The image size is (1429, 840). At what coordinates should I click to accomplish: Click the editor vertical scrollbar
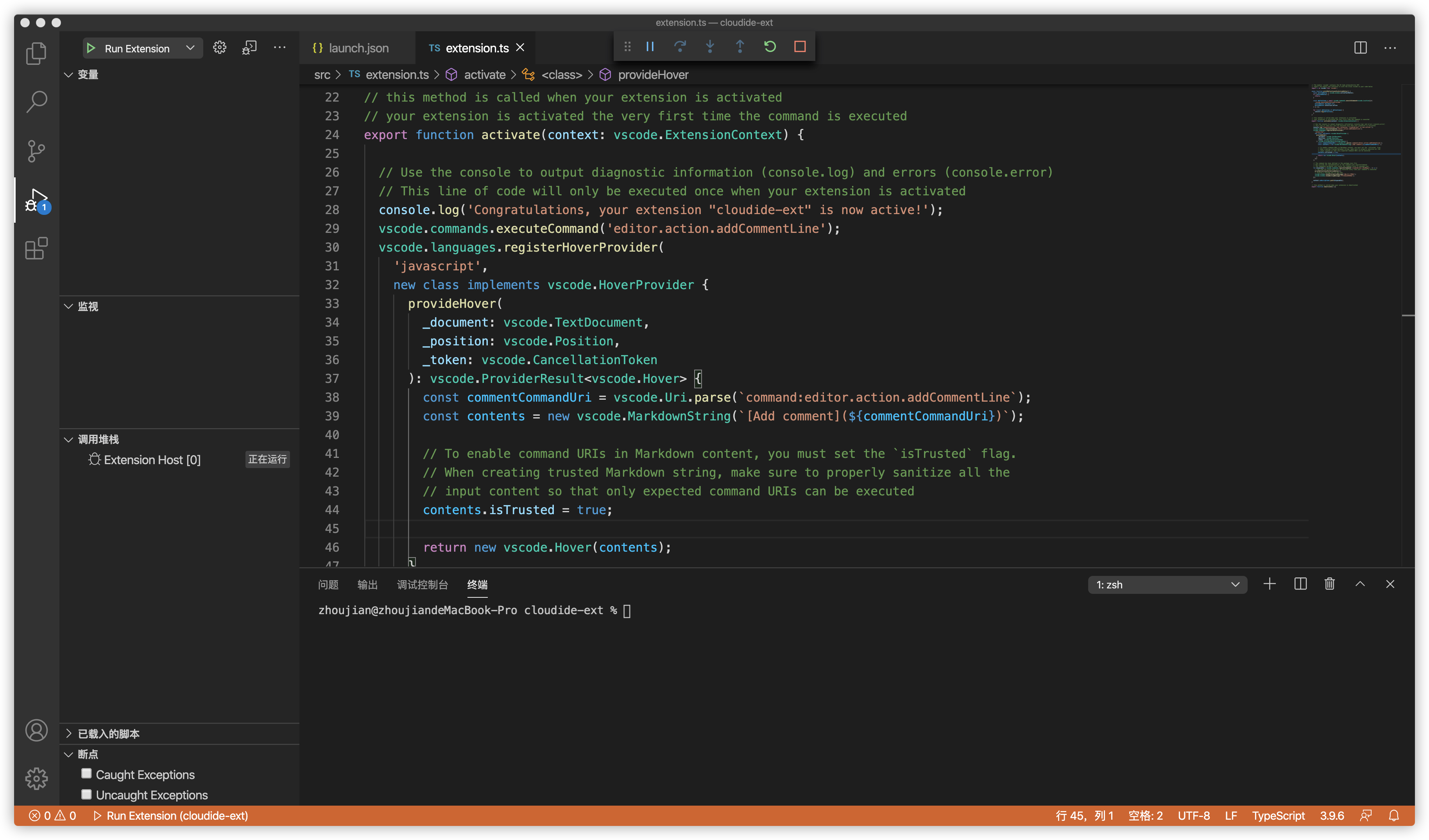pos(1408,326)
